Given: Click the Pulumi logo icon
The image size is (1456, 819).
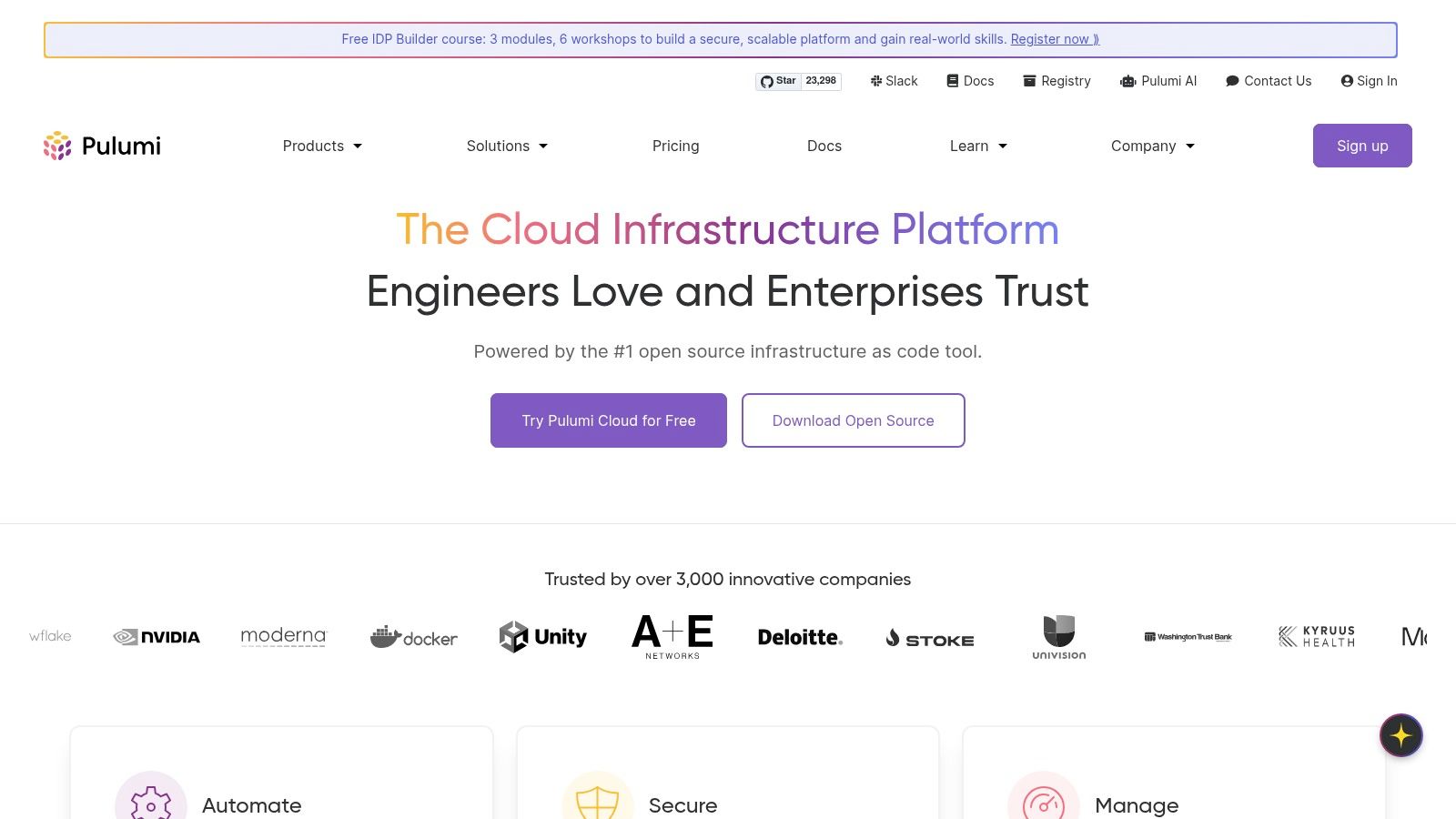Looking at the screenshot, I should (57, 146).
